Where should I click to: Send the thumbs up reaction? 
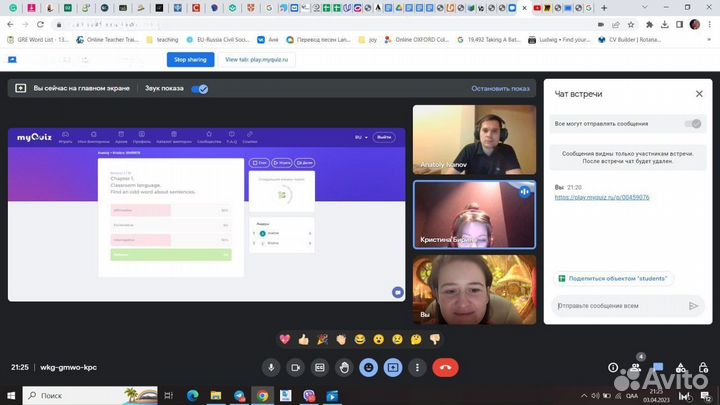(304, 340)
